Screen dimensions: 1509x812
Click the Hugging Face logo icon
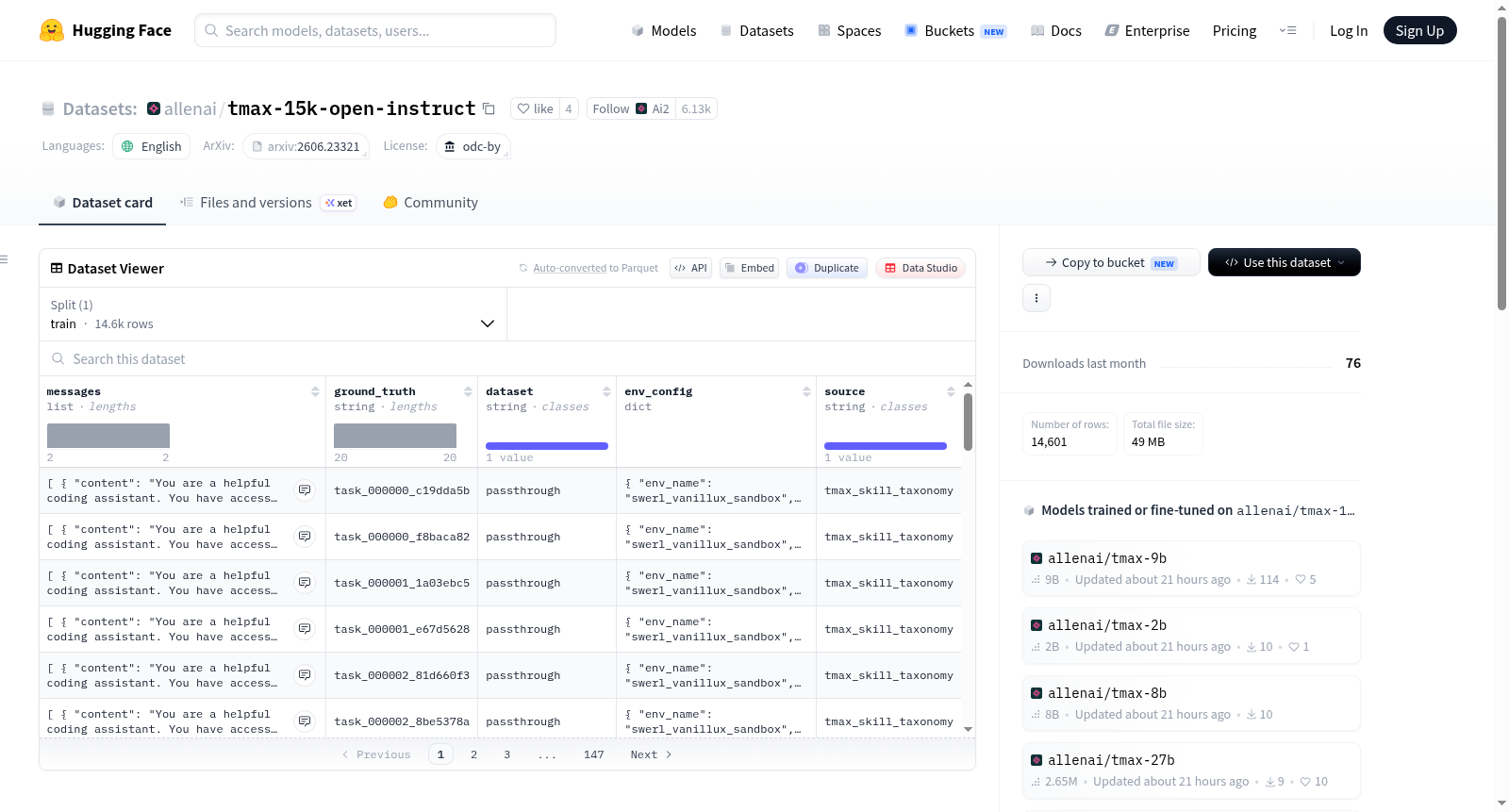(52, 30)
